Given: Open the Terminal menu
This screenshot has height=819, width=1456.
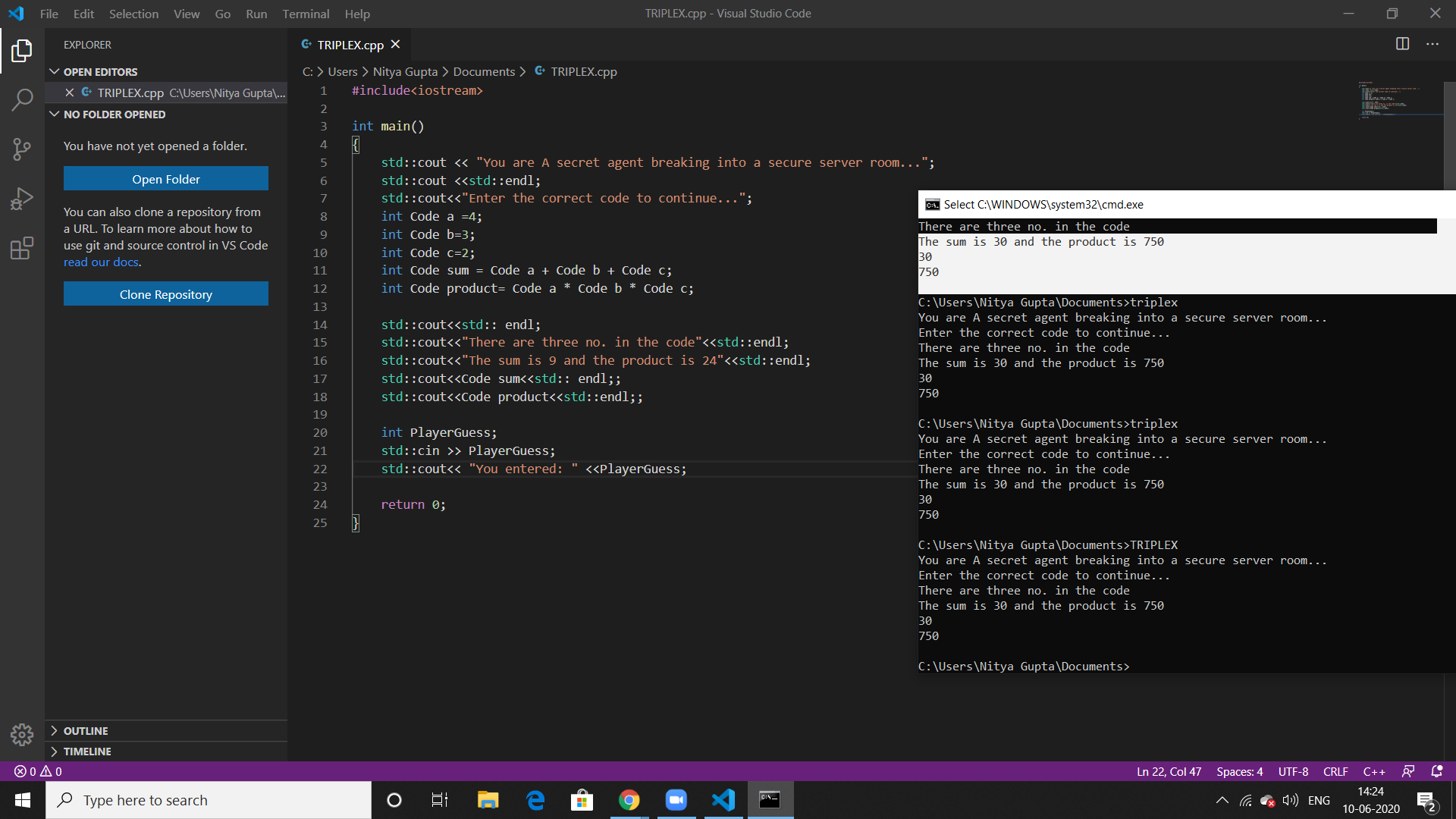Looking at the screenshot, I should (x=306, y=14).
